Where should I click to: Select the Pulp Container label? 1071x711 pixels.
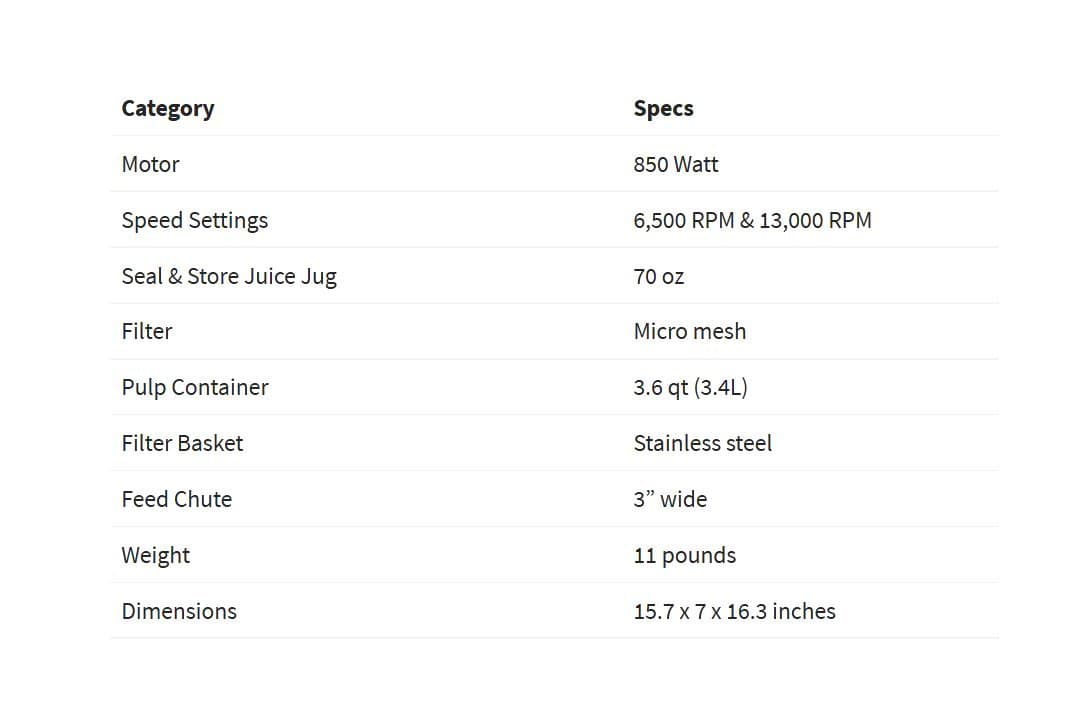(x=195, y=388)
